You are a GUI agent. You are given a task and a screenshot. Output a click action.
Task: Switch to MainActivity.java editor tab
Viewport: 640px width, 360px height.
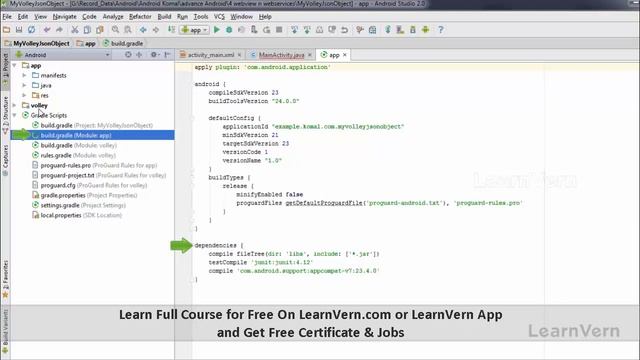281,55
